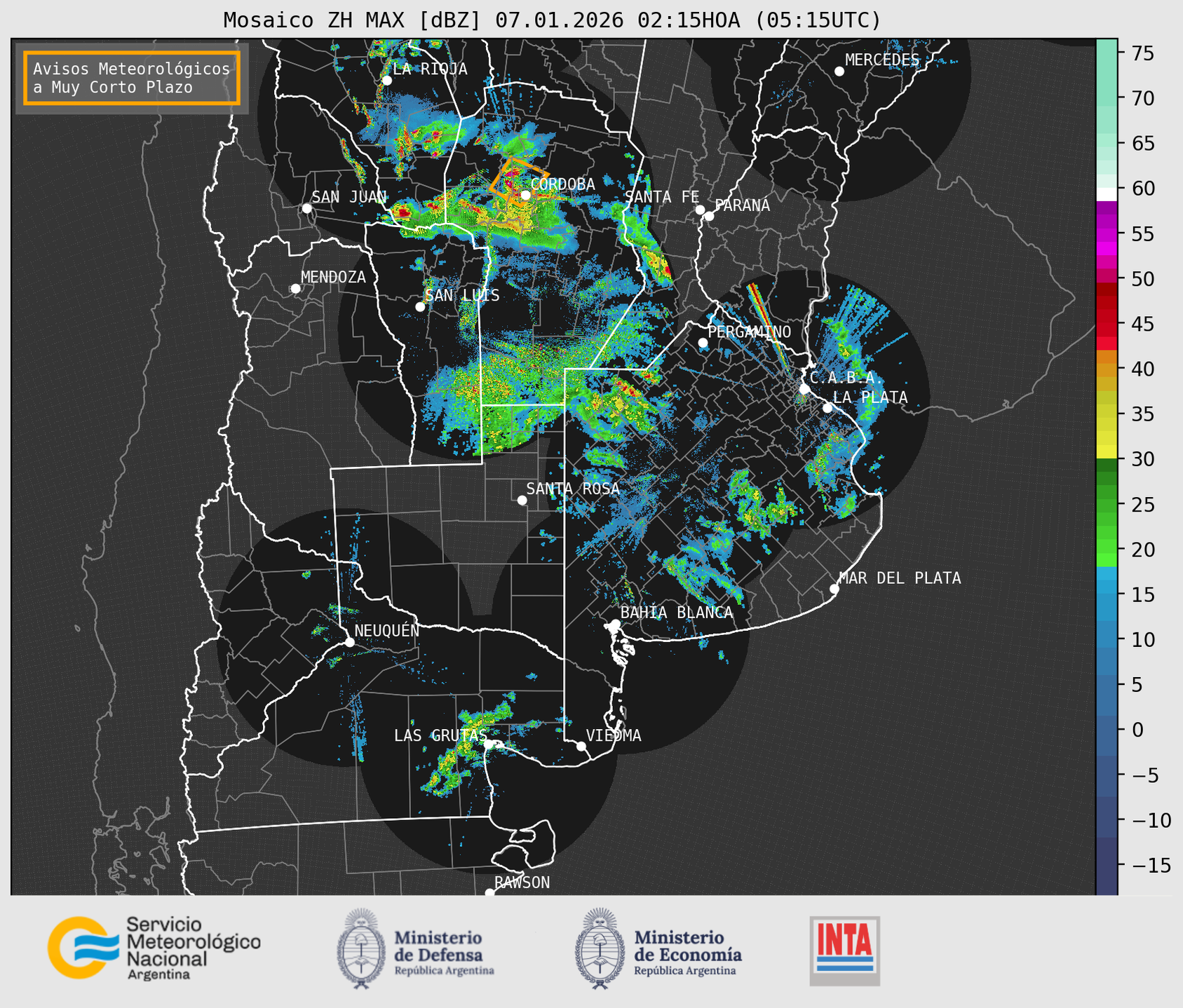1183x1008 pixels.
Task: Click the magenta 55 dBZ color band
Action: pos(1107,233)
